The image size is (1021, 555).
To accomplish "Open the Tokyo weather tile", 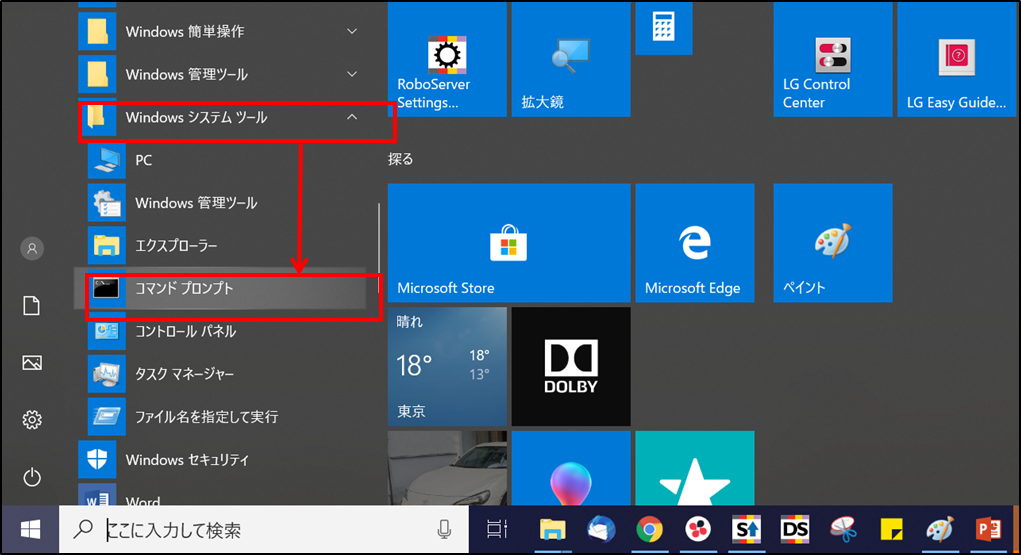I will pyautogui.click(x=447, y=366).
